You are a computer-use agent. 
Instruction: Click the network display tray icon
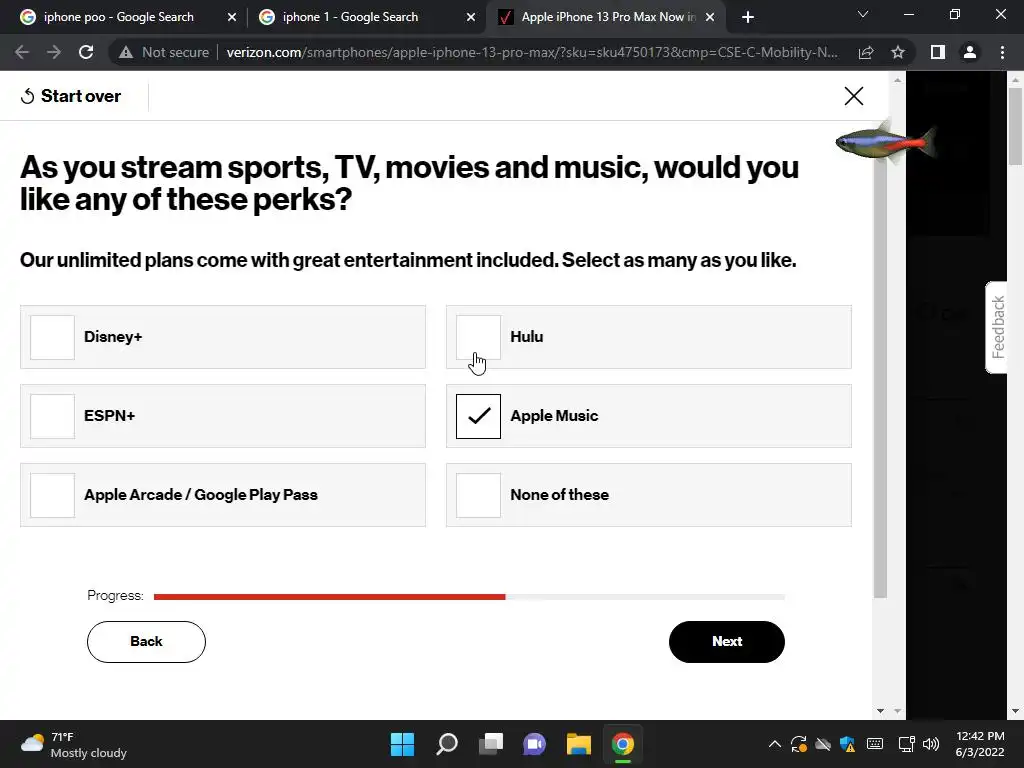(x=906, y=744)
